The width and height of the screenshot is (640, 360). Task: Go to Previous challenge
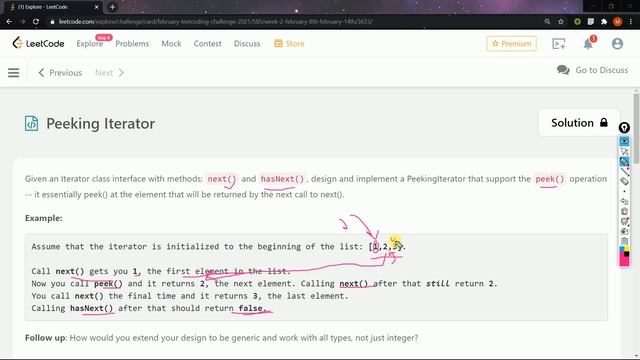60,73
